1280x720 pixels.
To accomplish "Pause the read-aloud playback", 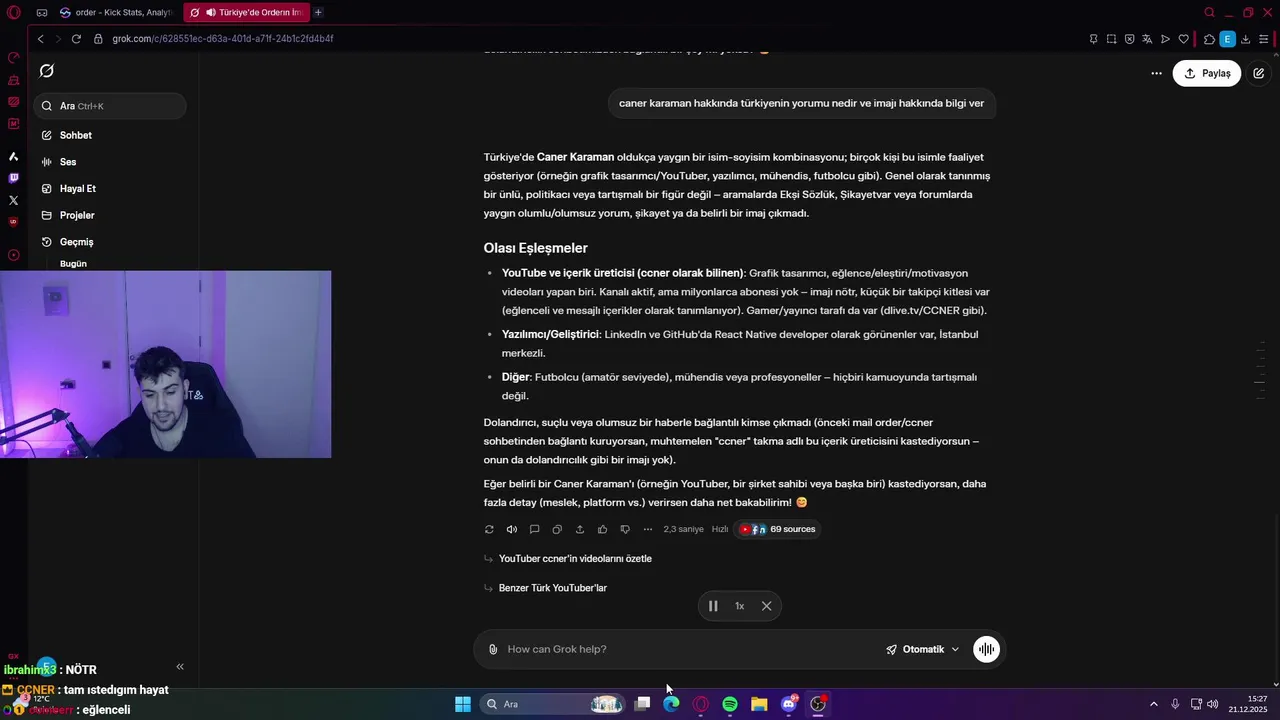I will coord(713,606).
